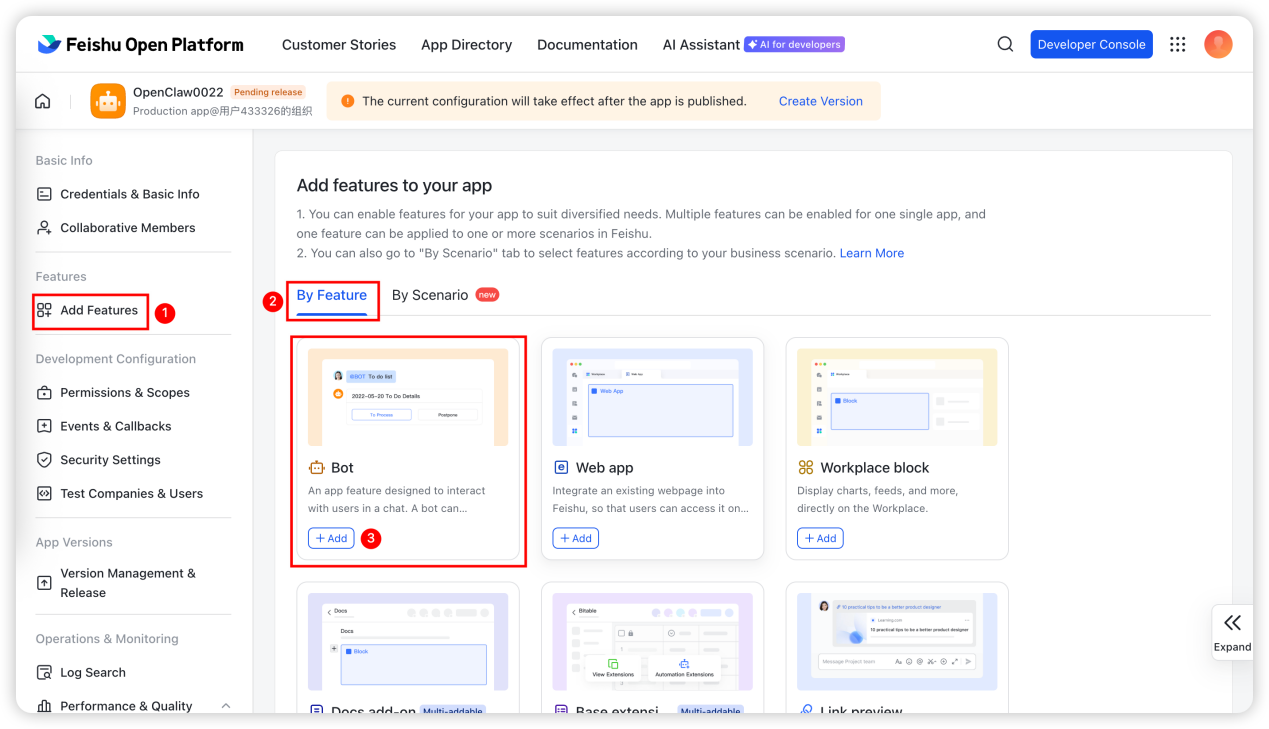Collapse the Performance & Quality section
The height and width of the screenshot is (729, 1269).
[225, 706]
